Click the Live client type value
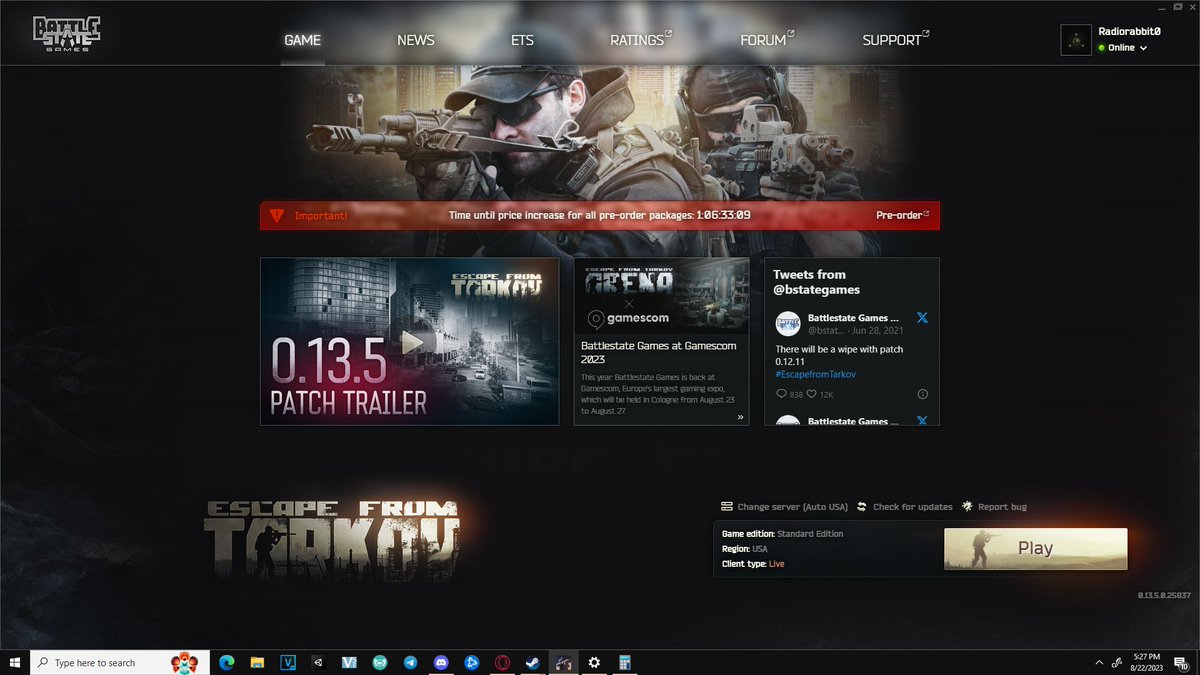The image size is (1200, 675). [777, 564]
